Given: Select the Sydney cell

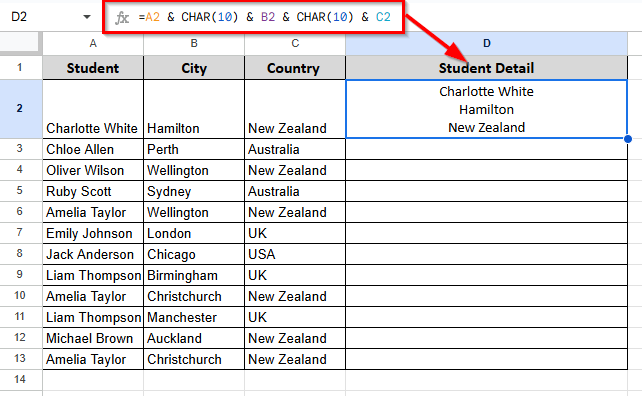Looking at the screenshot, I should pos(194,191).
